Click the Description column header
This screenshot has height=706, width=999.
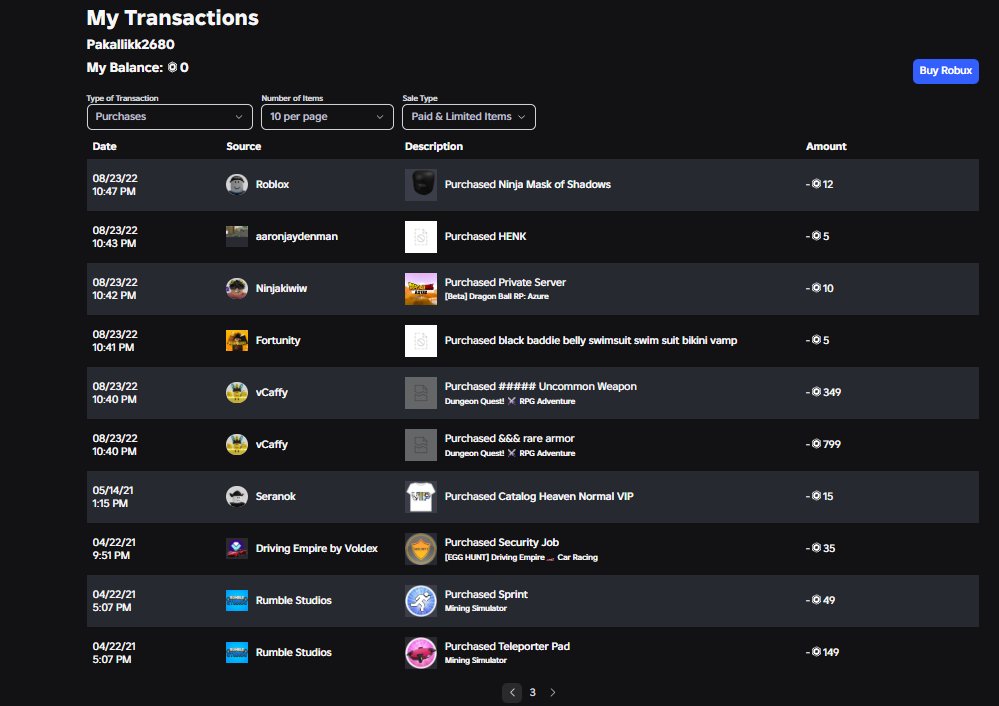pos(434,147)
